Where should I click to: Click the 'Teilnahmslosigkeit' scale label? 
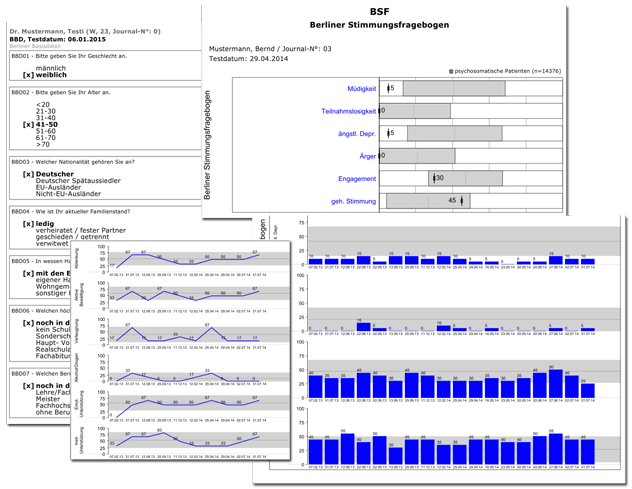coord(348,110)
